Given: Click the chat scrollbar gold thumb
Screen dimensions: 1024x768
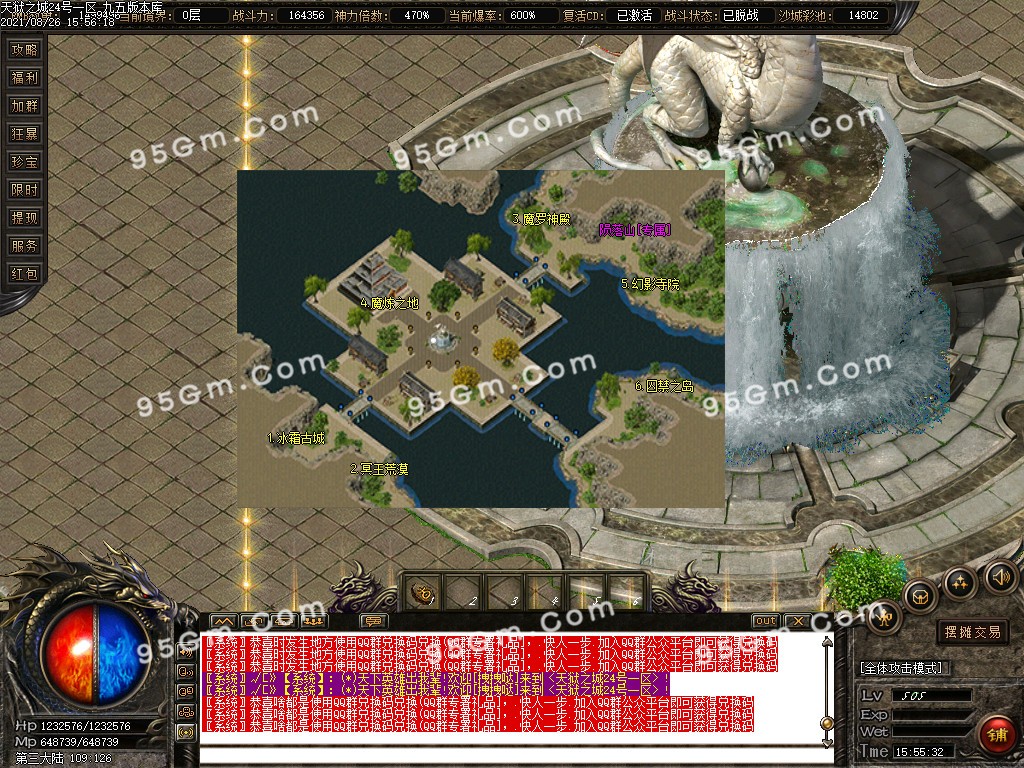Looking at the screenshot, I should tap(827, 724).
